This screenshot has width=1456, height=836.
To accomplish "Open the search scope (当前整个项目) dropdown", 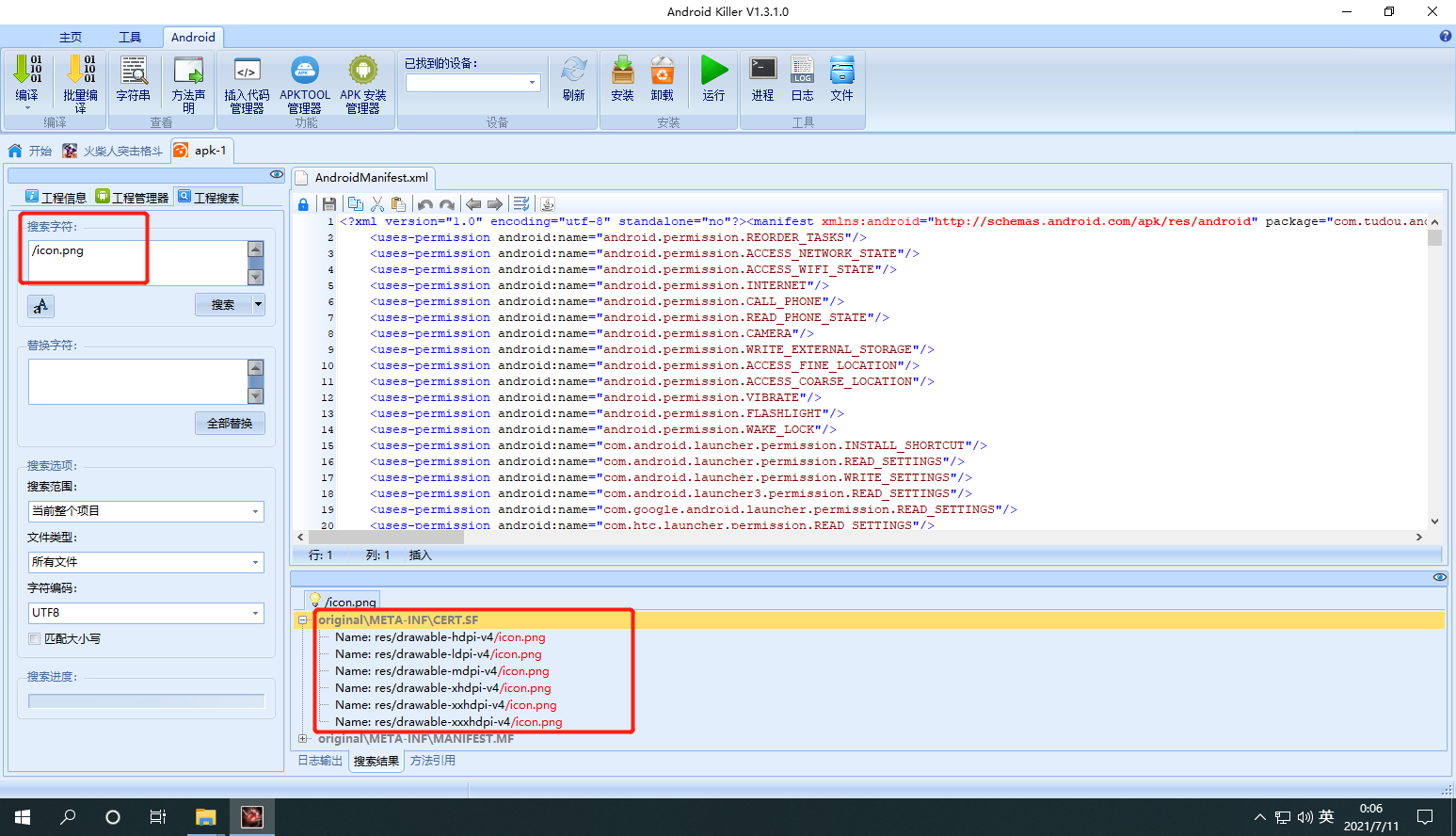I will pos(146,511).
